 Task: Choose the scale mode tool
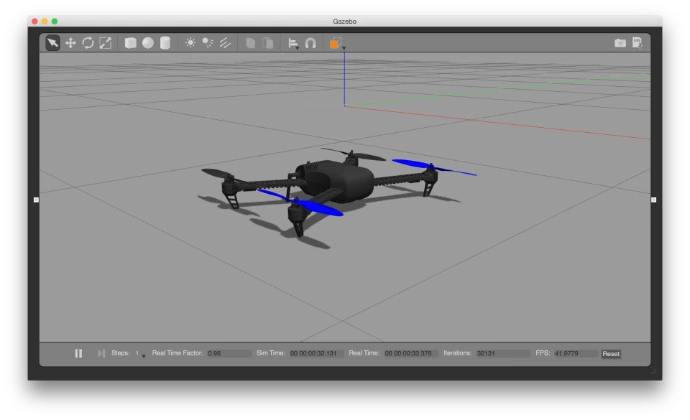(x=104, y=43)
